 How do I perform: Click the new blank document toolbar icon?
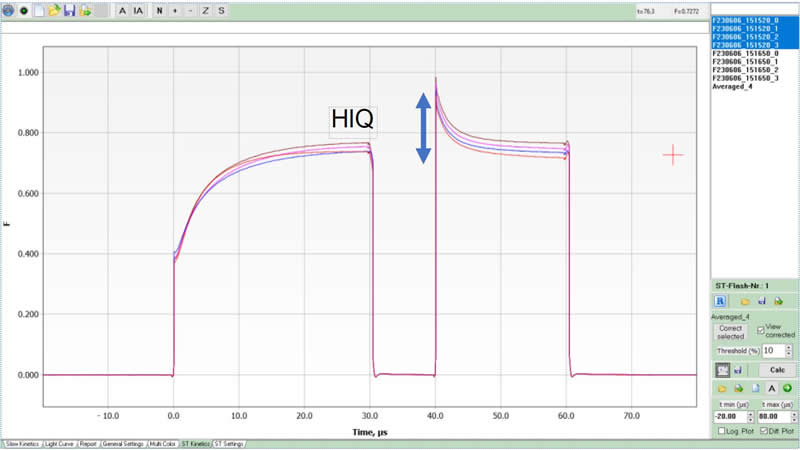[x=38, y=10]
